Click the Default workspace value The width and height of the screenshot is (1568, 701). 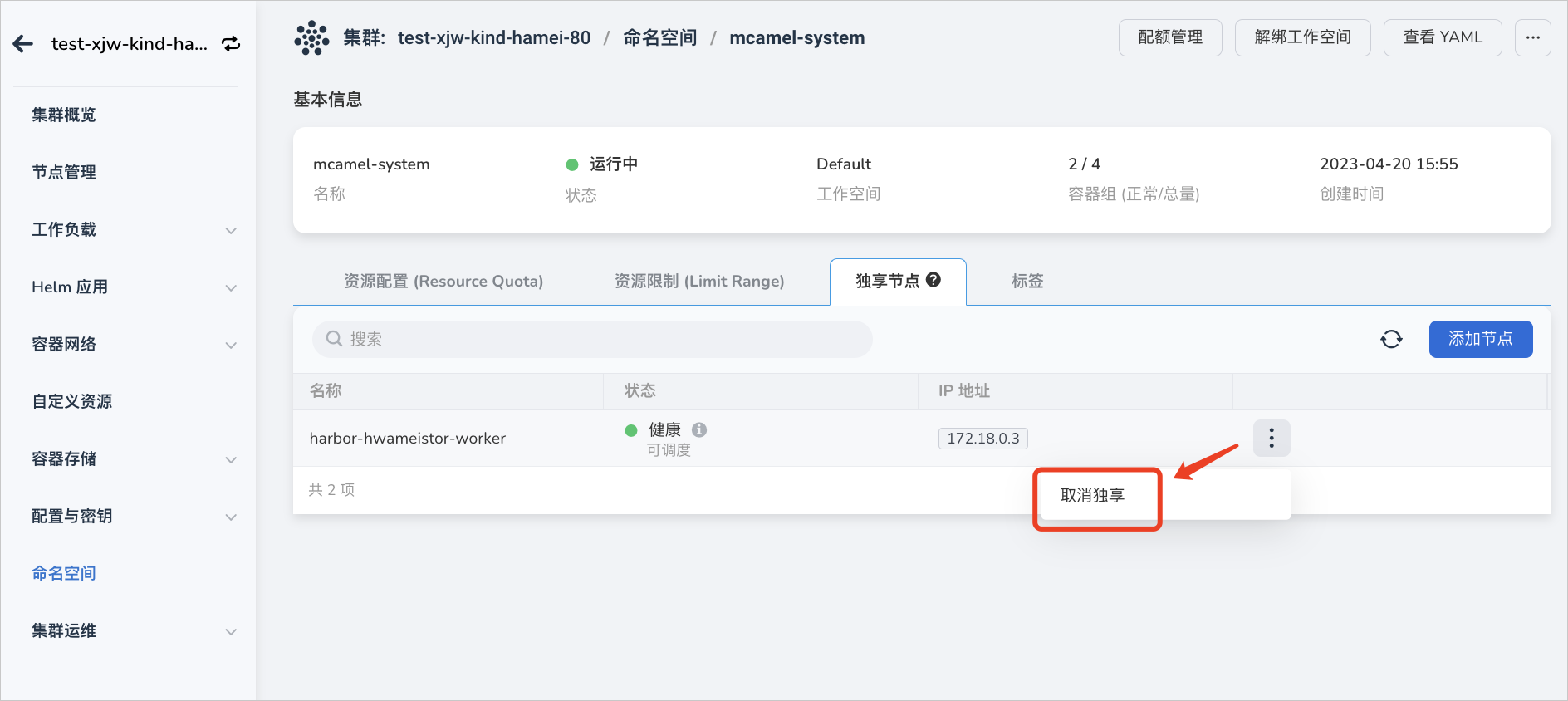coord(844,164)
